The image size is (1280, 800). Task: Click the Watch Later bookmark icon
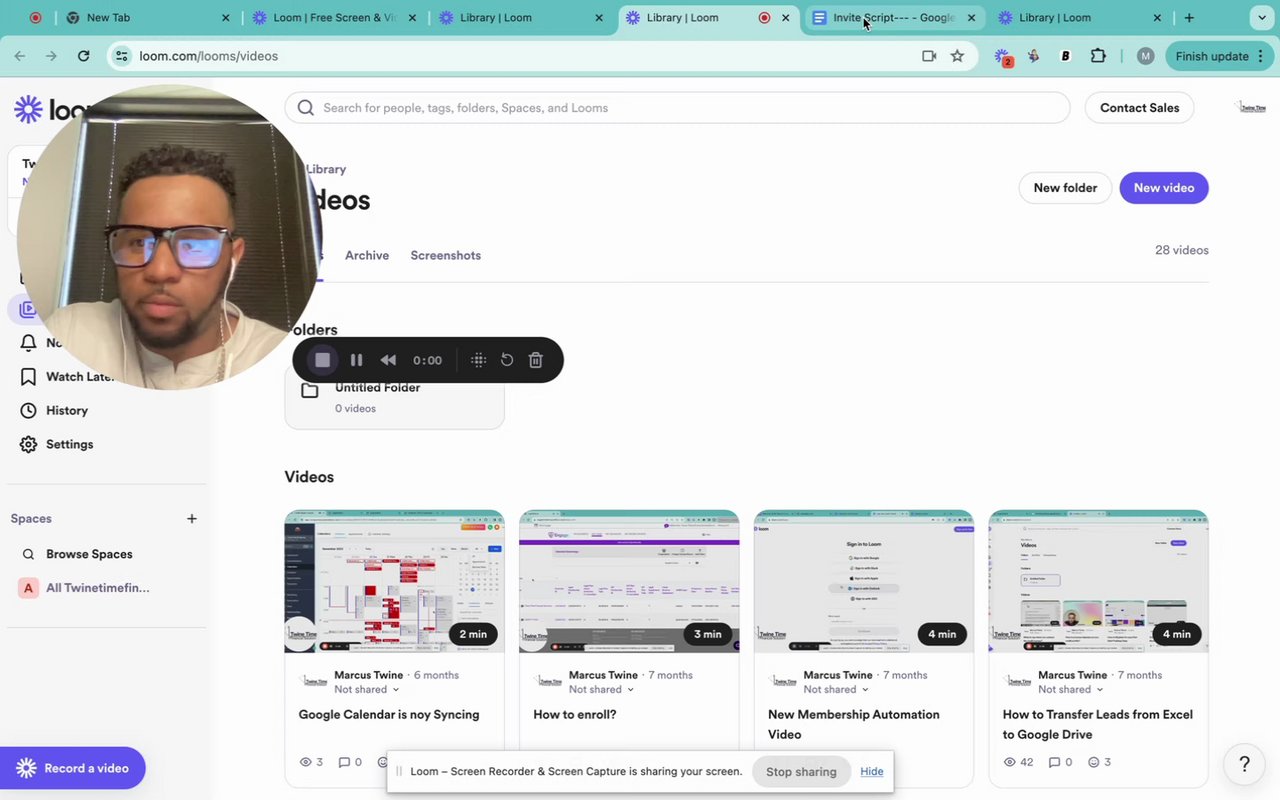coord(28,377)
